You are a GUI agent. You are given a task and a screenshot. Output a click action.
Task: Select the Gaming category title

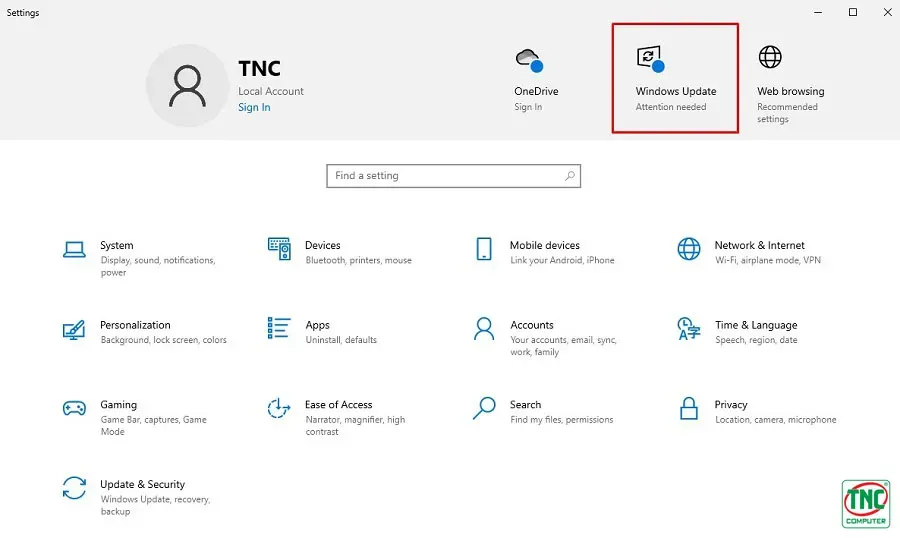tap(118, 405)
